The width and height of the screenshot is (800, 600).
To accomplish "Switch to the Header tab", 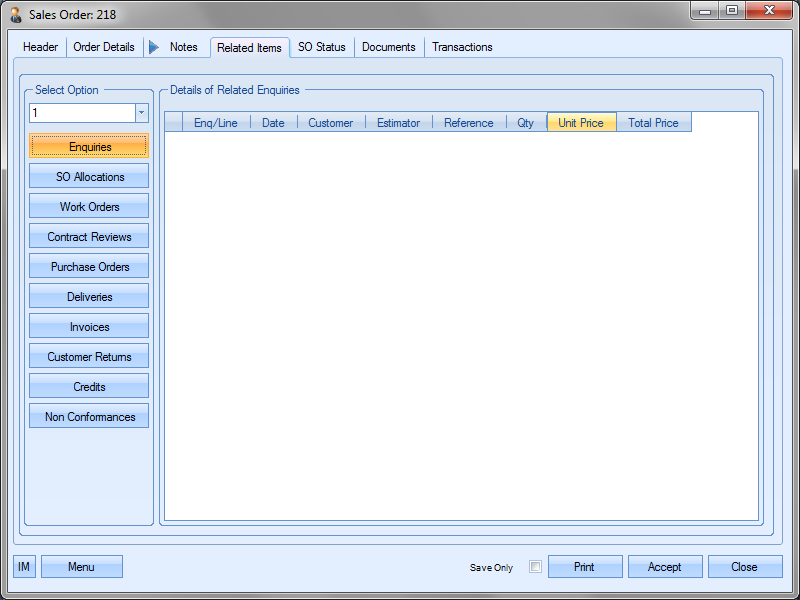I will pyautogui.click(x=41, y=47).
